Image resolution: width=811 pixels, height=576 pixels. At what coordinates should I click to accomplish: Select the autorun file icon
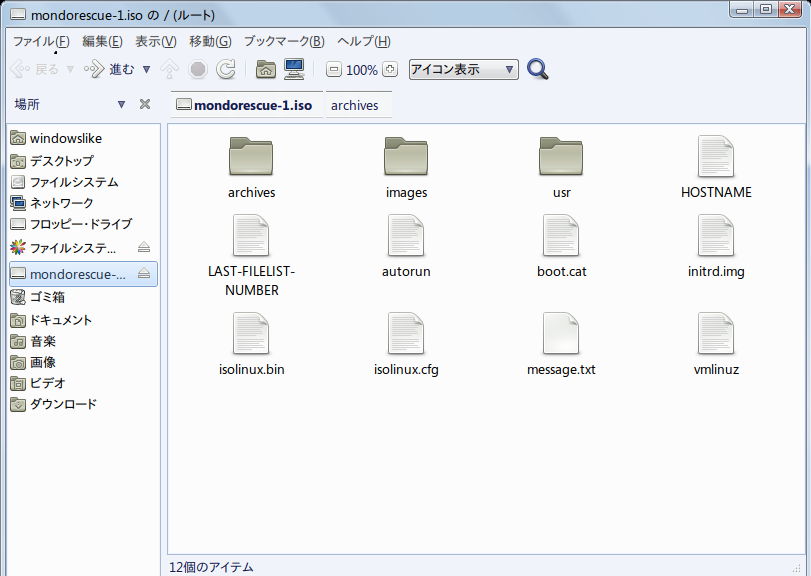pyautogui.click(x=406, y=235)
